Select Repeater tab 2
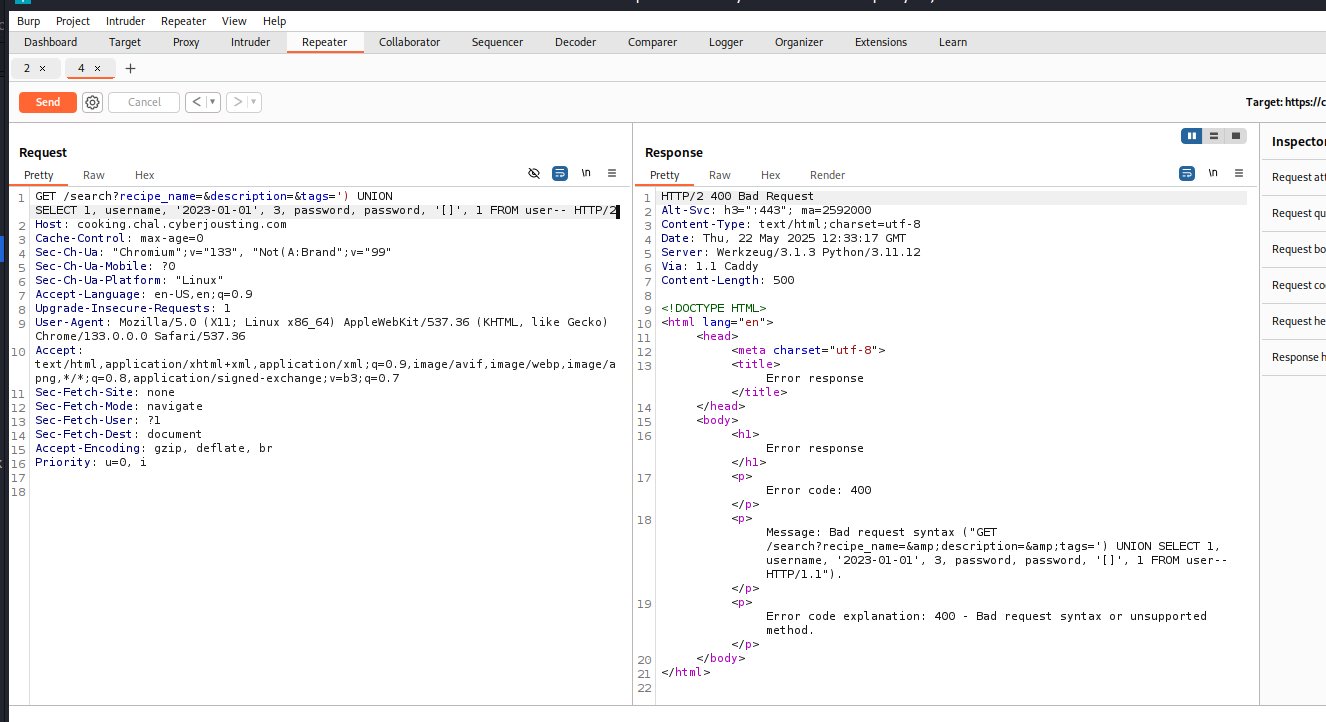Image resolution: width=1326 pixels, height=722 pixels. [x=27, y=68]
